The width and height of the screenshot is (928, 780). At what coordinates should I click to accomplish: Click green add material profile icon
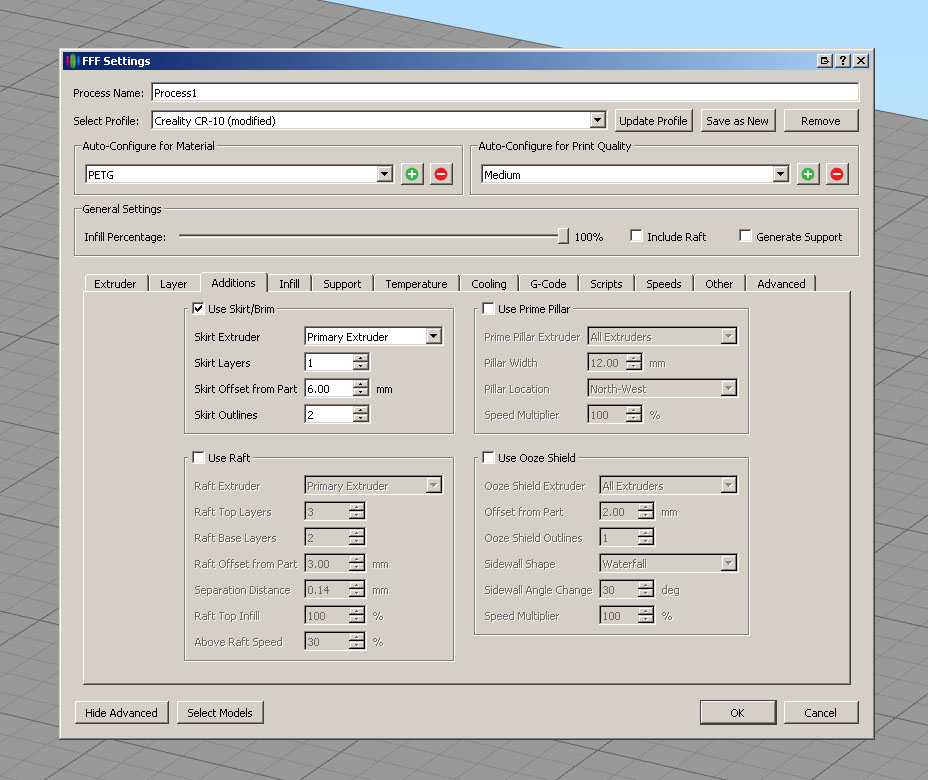412,174
